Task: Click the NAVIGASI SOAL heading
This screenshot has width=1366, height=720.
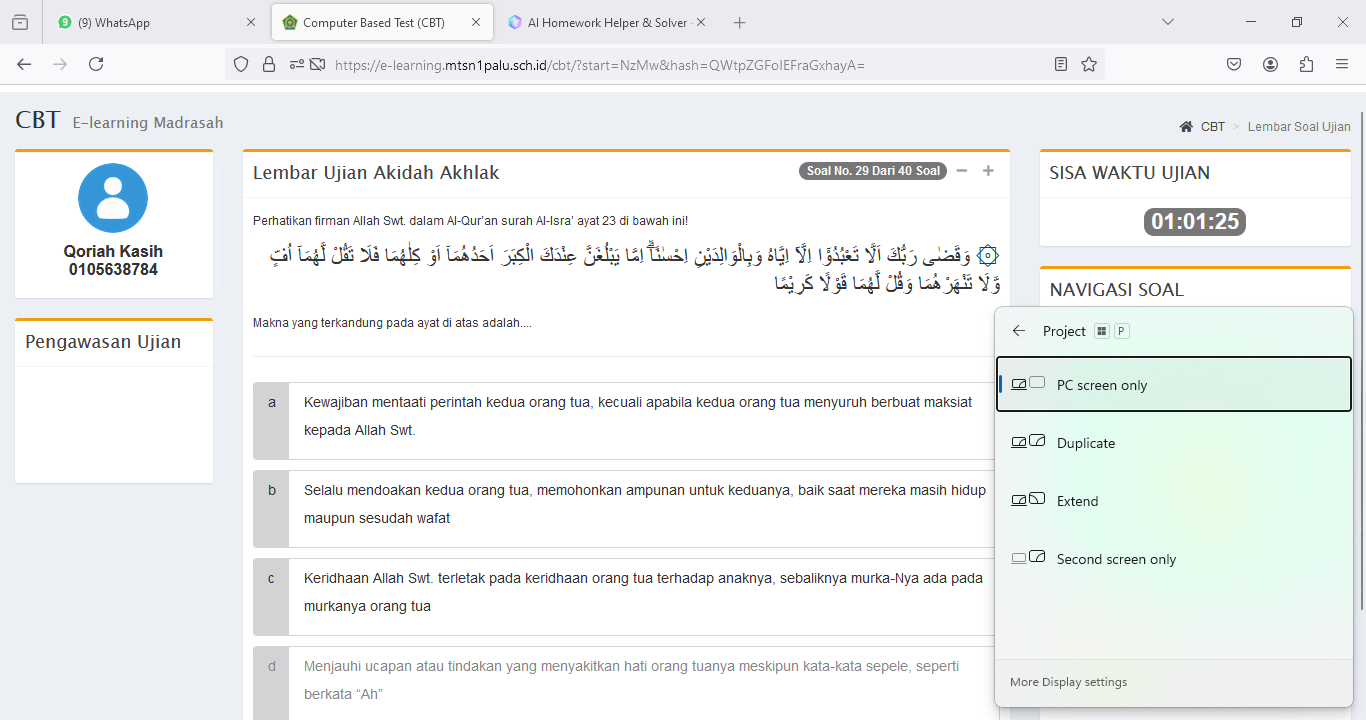Action: point(1116,290)
